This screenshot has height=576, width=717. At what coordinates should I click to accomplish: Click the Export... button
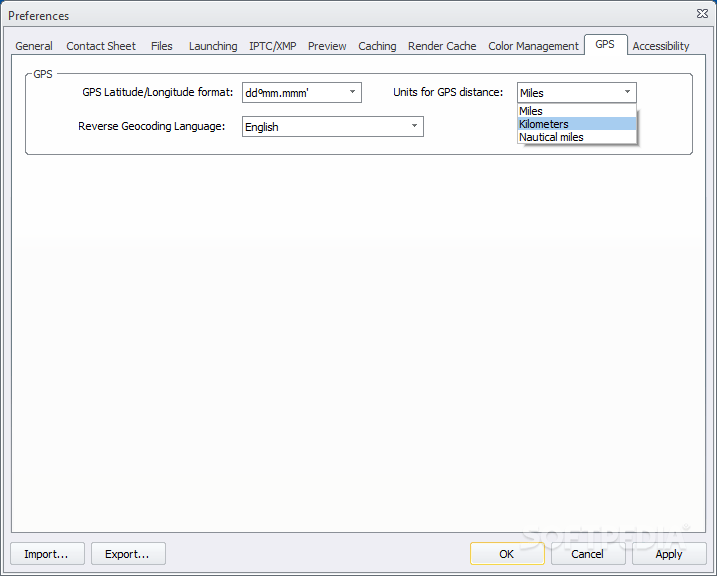coord(128,554)
